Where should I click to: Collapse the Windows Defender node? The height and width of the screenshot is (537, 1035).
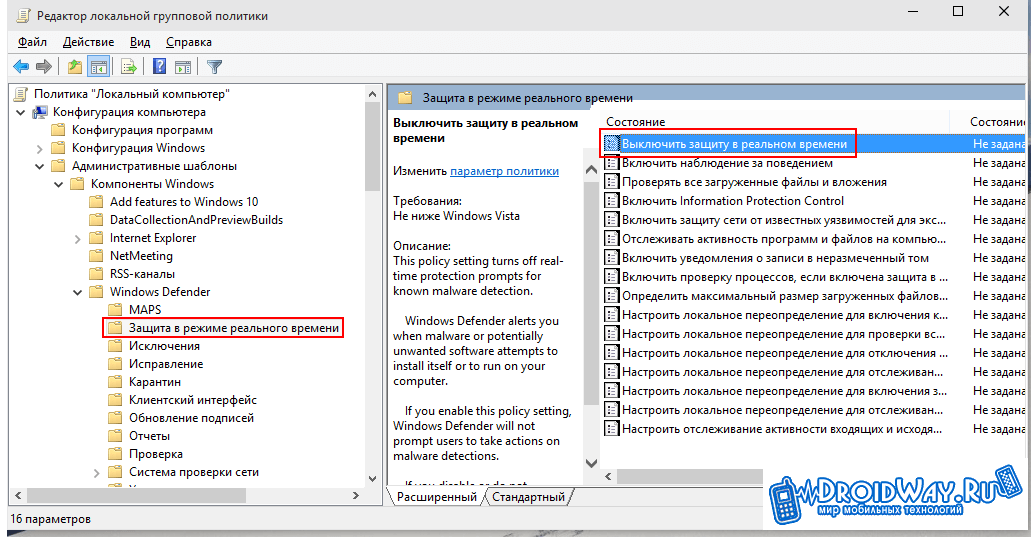pos(78,292)
